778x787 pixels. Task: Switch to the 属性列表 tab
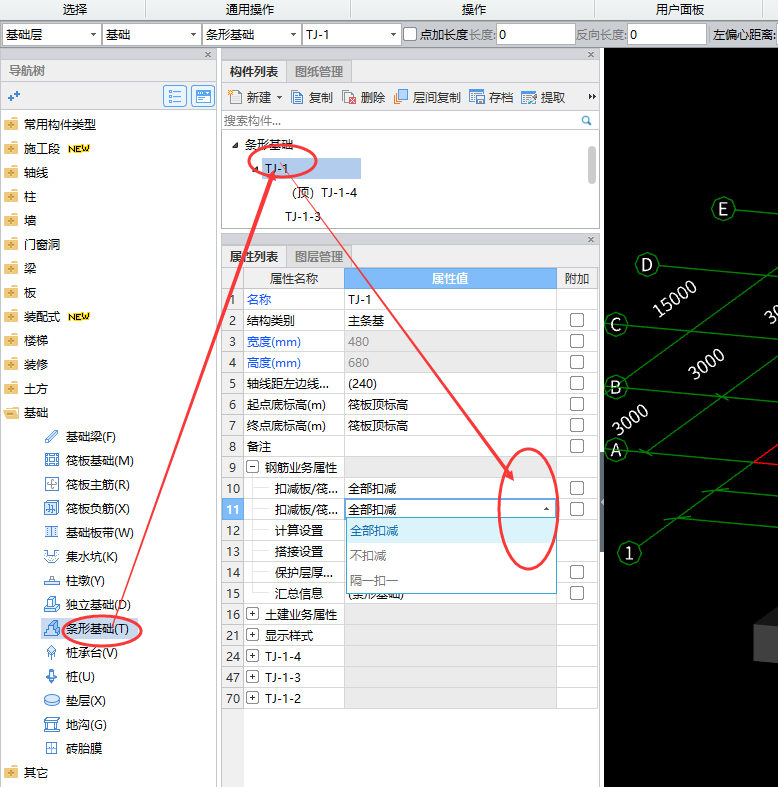[253, 257]
